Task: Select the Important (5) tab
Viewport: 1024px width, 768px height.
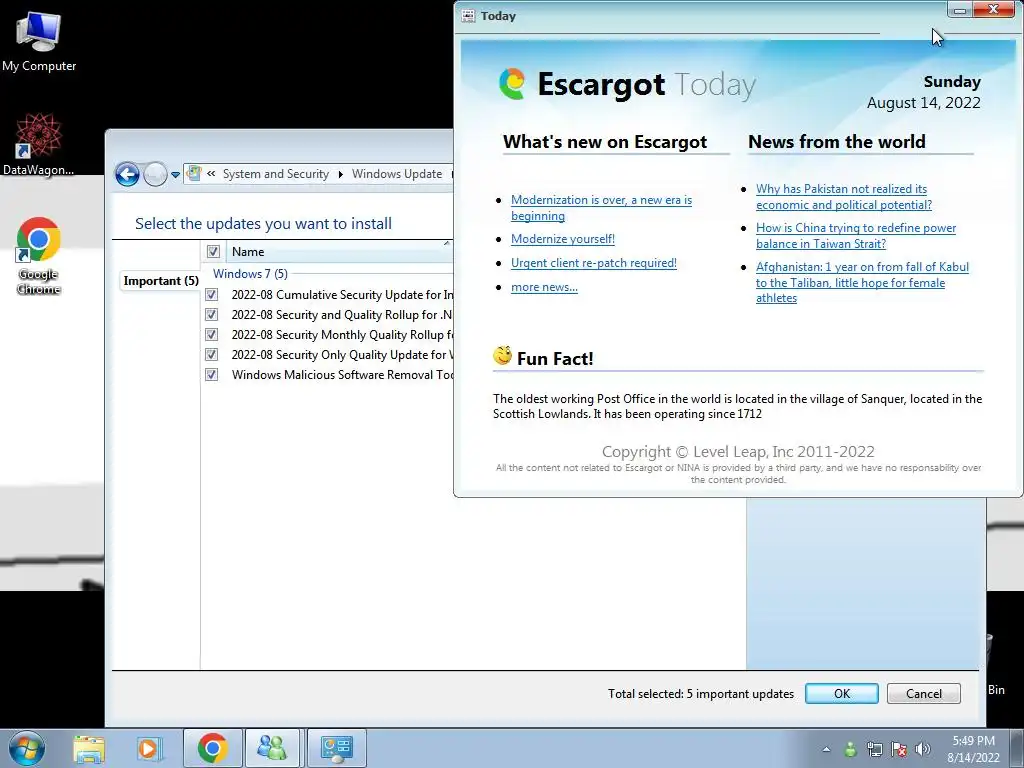Action: (161, 281)
